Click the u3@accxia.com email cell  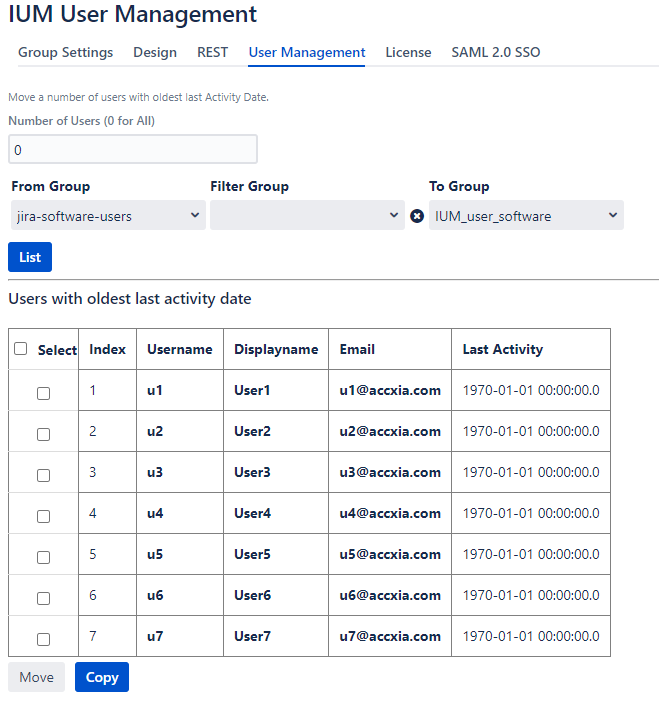(x=390, y=472)
